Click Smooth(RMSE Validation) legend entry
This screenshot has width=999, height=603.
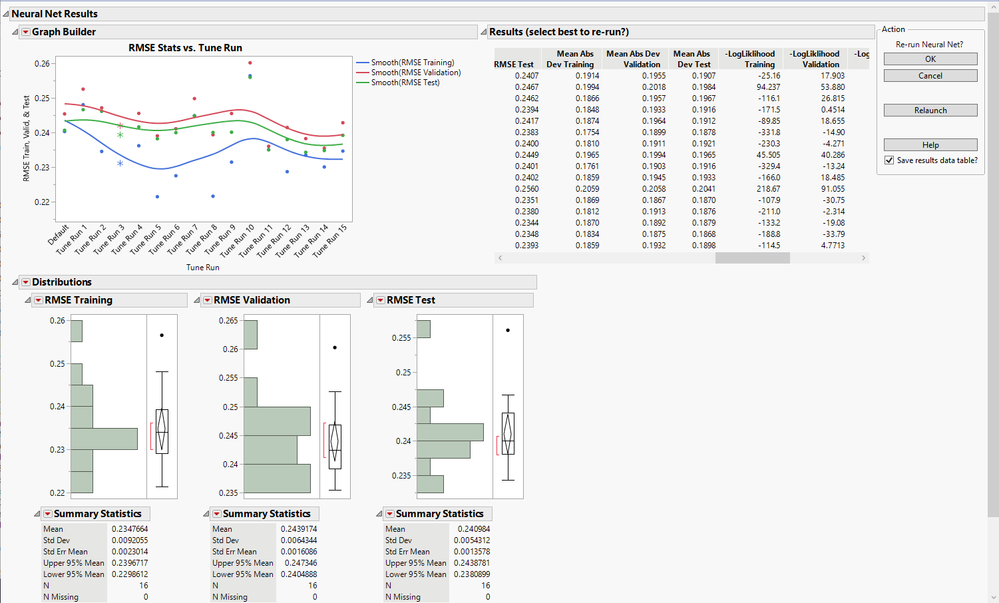pyautogui.click(x=408, y=73)
